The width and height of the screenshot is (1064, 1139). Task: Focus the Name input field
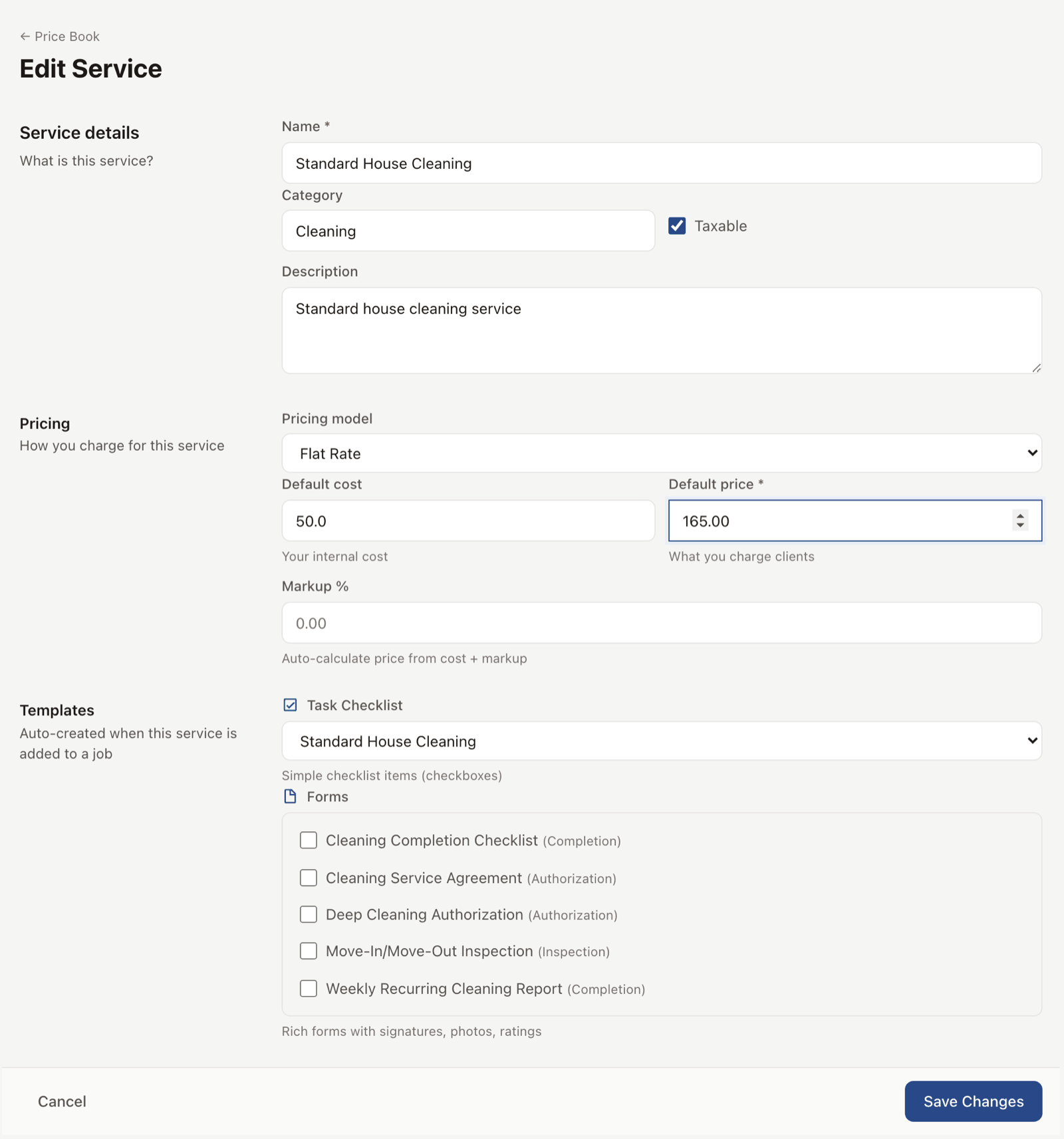[x=662, y=163]
